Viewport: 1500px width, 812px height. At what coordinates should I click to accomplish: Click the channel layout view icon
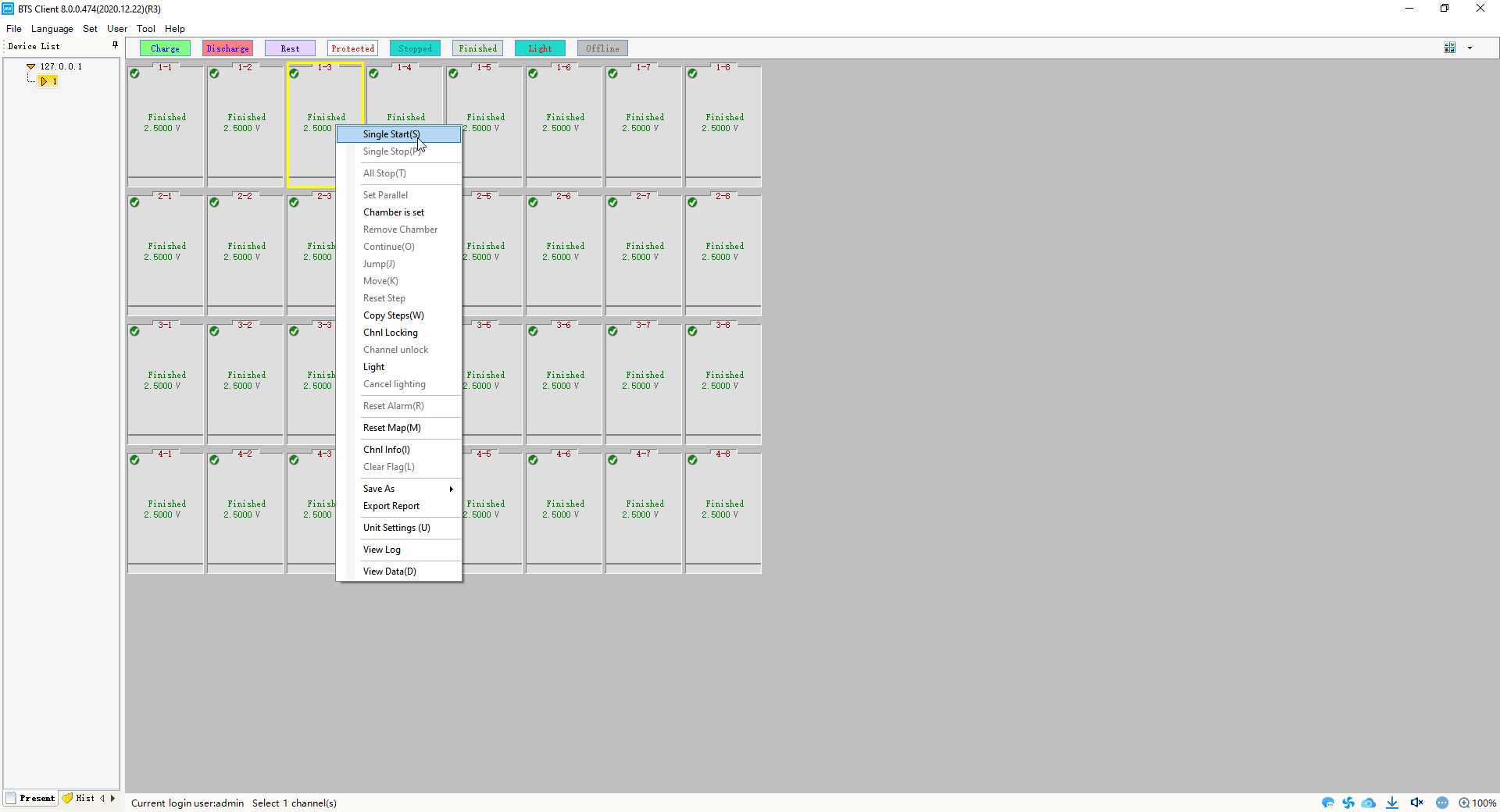tap(1450, 48)
